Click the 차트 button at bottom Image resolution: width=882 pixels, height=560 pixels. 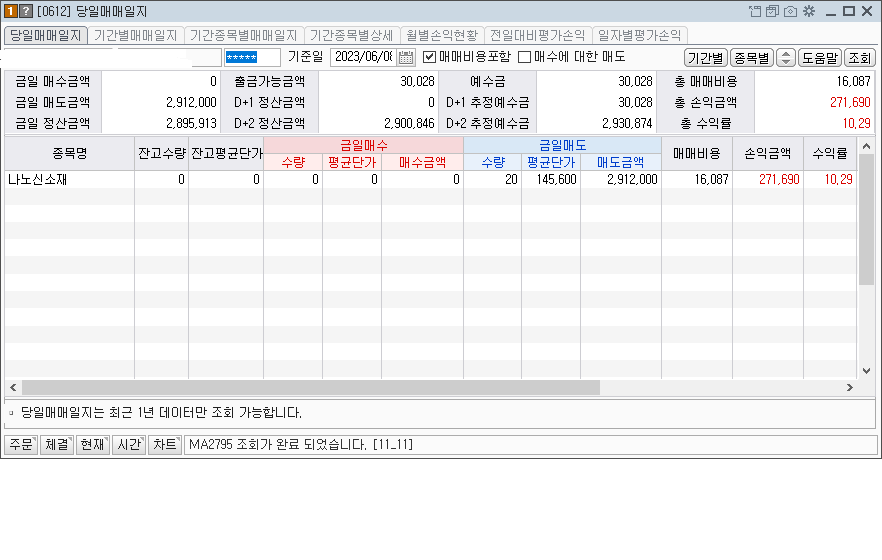point(165,445)
